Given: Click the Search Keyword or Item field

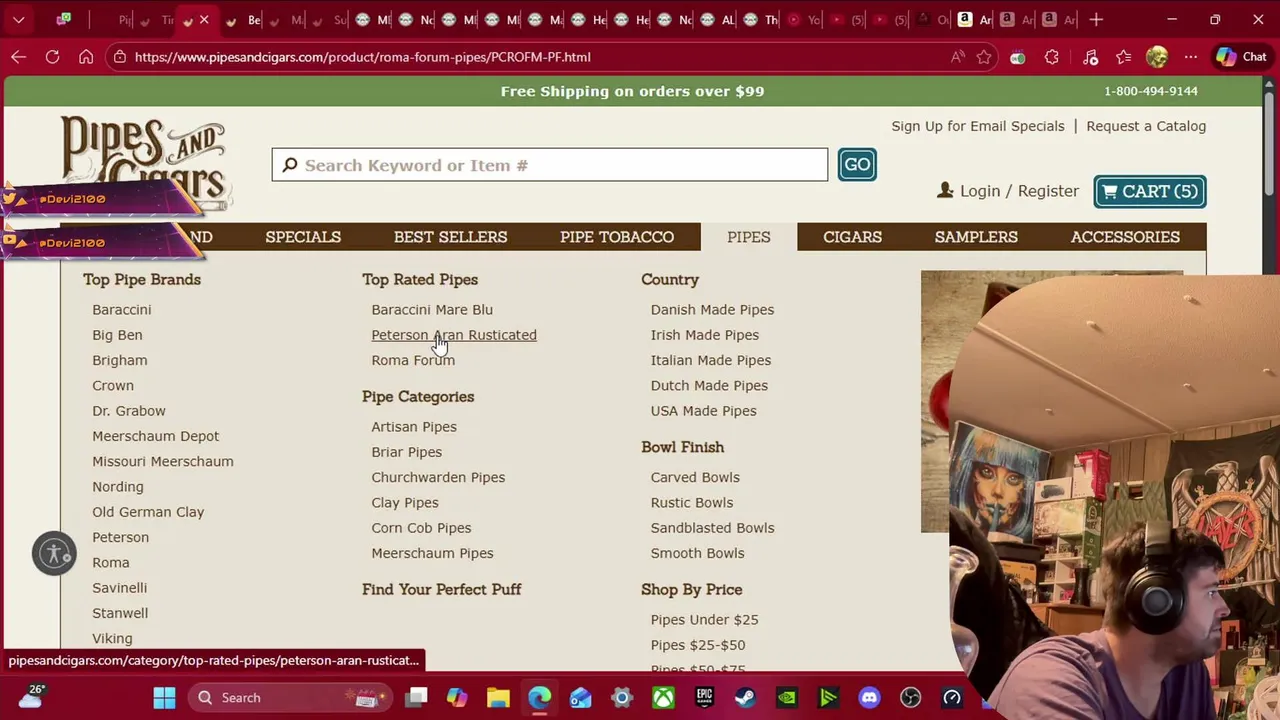Looking at the screenshot, I should (x=550, y=165).
